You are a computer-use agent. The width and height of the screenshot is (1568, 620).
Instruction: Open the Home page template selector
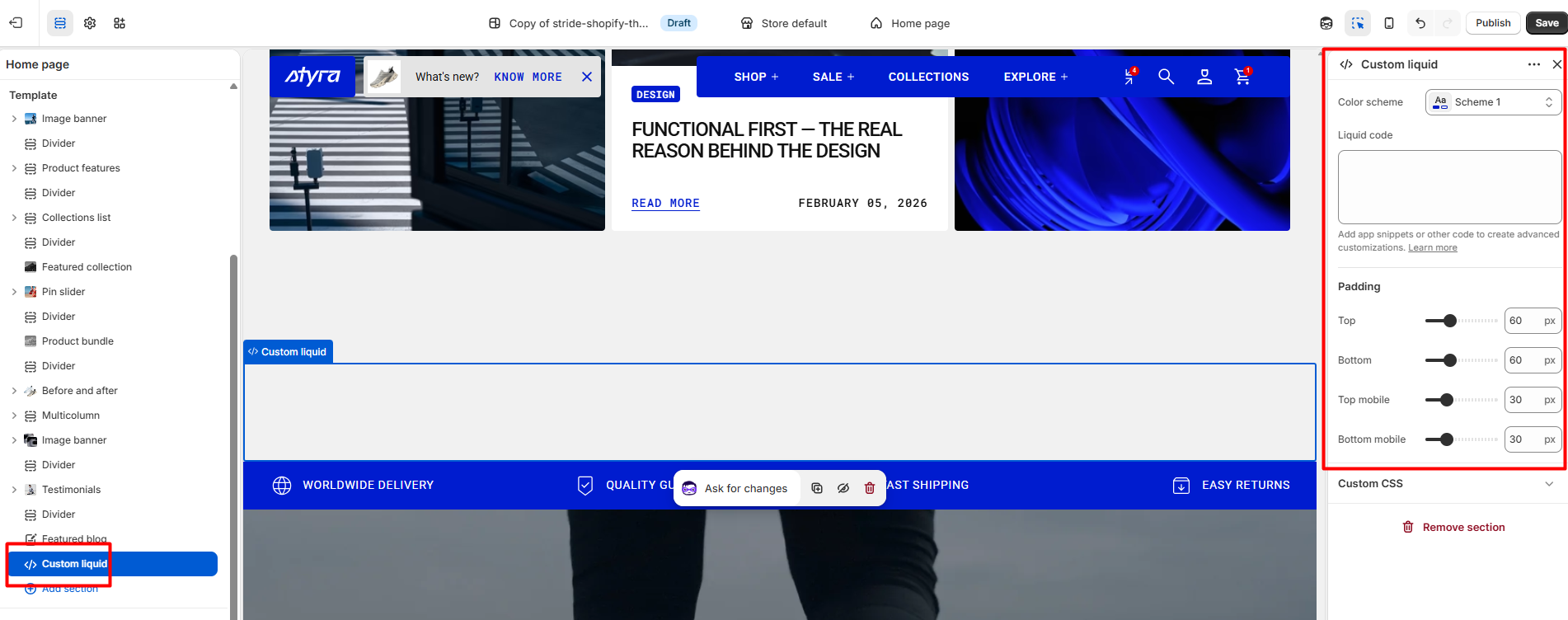coord(910,23)
